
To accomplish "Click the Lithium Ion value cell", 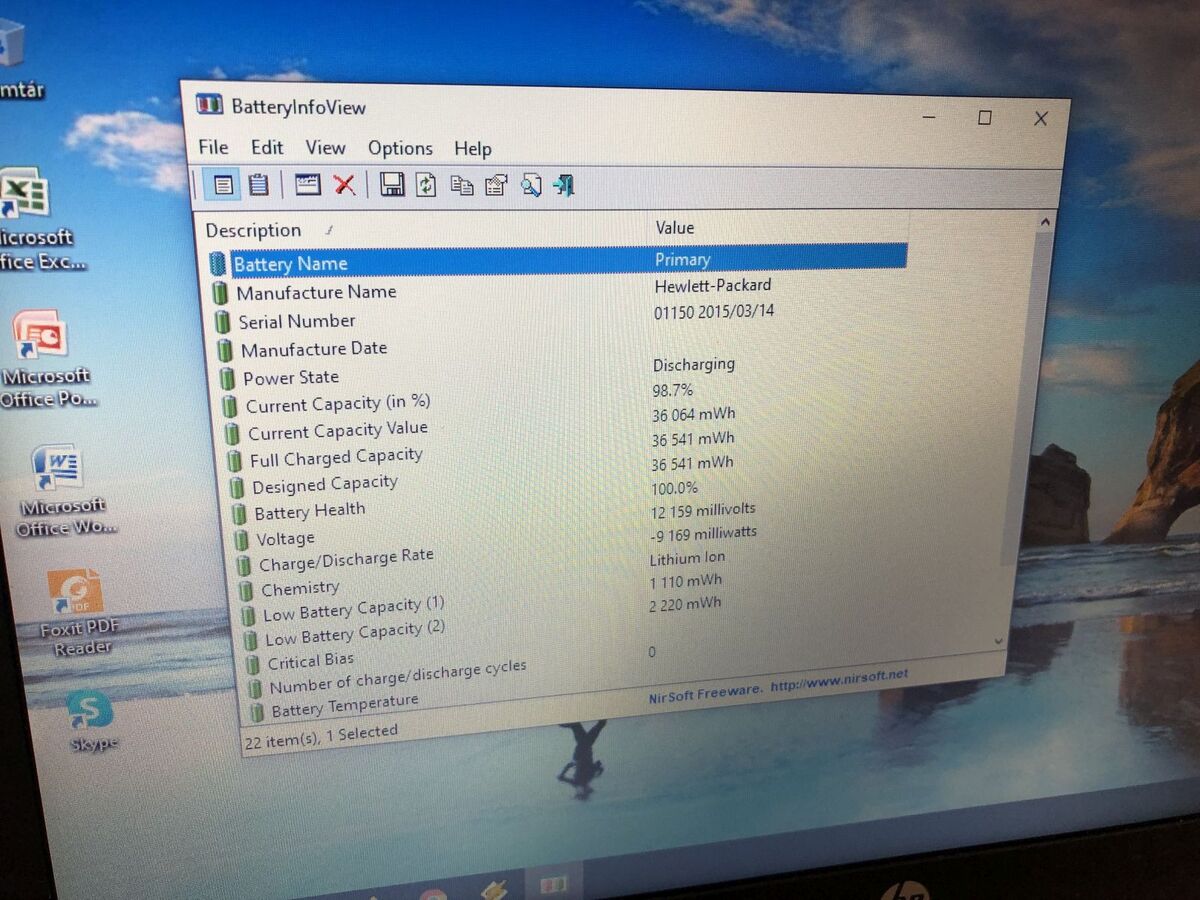I will (x=687, y=558).
